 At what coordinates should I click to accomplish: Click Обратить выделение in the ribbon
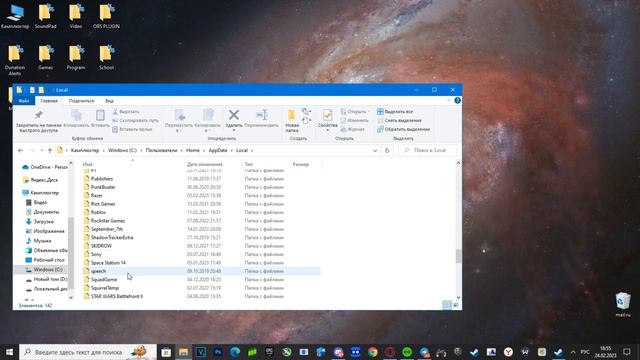403,129
